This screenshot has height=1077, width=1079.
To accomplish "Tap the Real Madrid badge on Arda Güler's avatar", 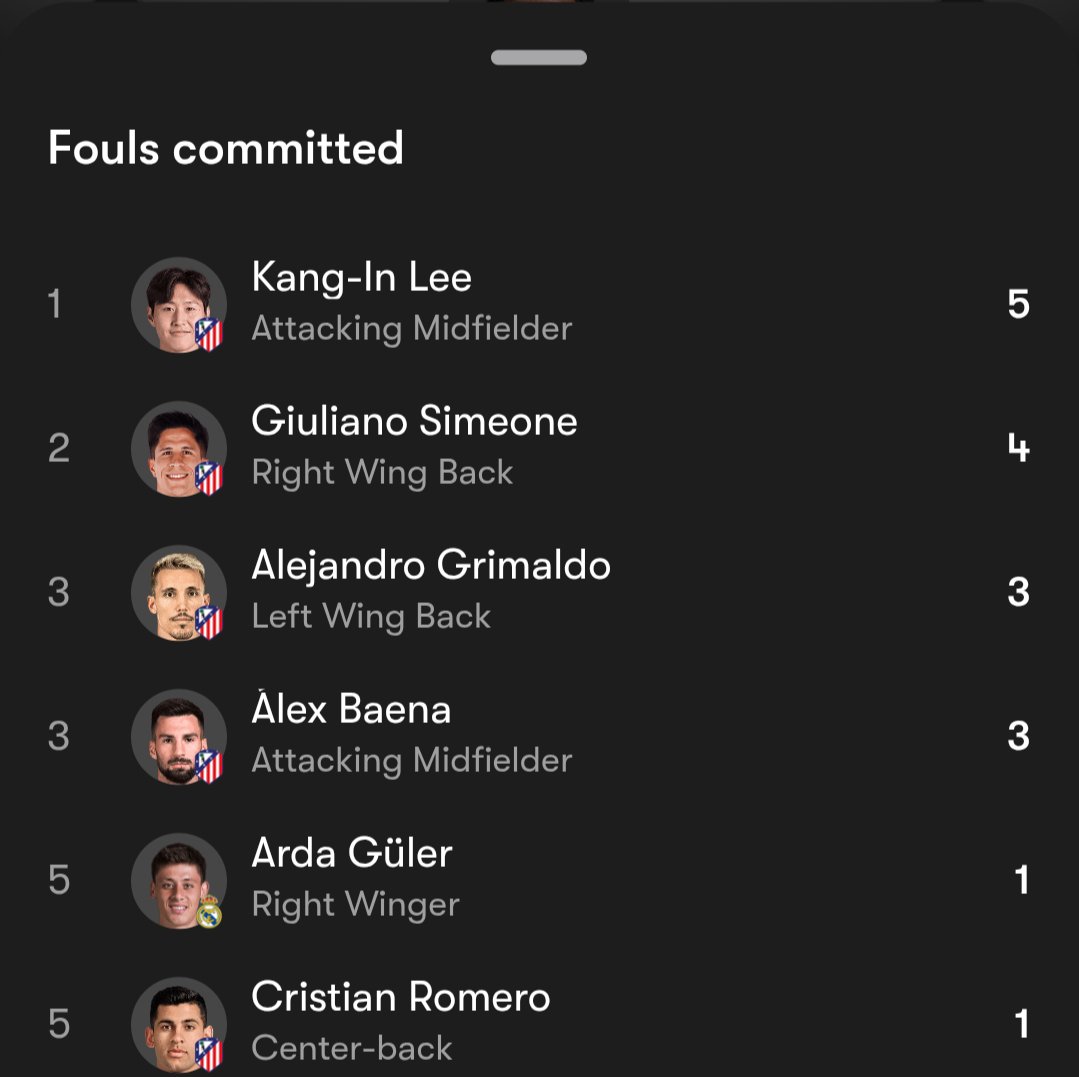I will (x=209, y=911).
